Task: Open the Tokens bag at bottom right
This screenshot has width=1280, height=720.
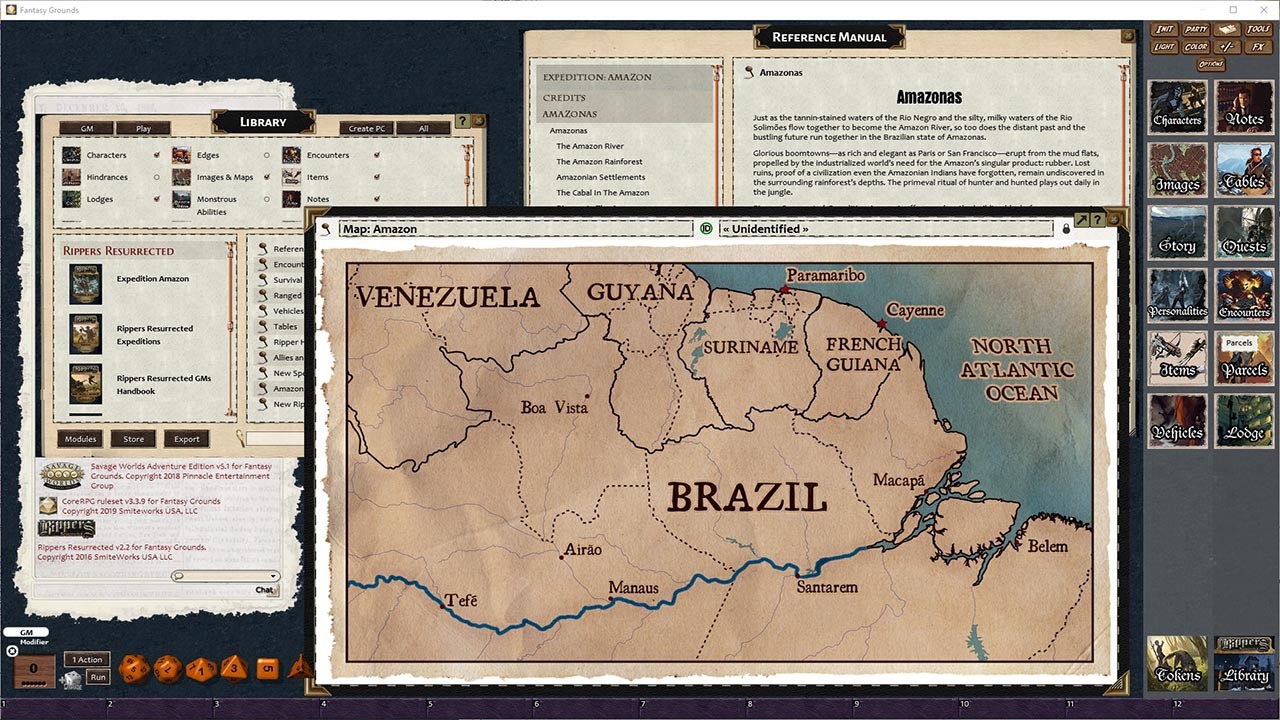Action: click(x=1177, y=662)
